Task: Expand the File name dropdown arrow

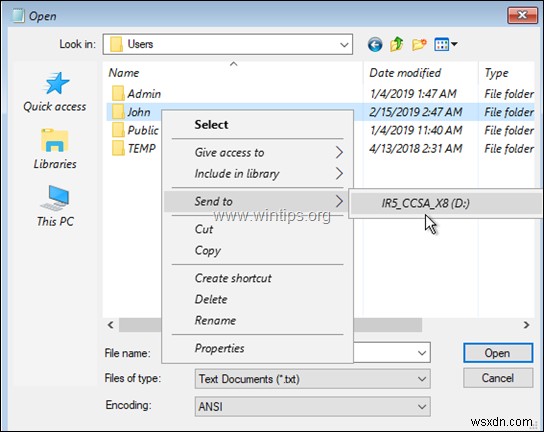Action: 422,353
